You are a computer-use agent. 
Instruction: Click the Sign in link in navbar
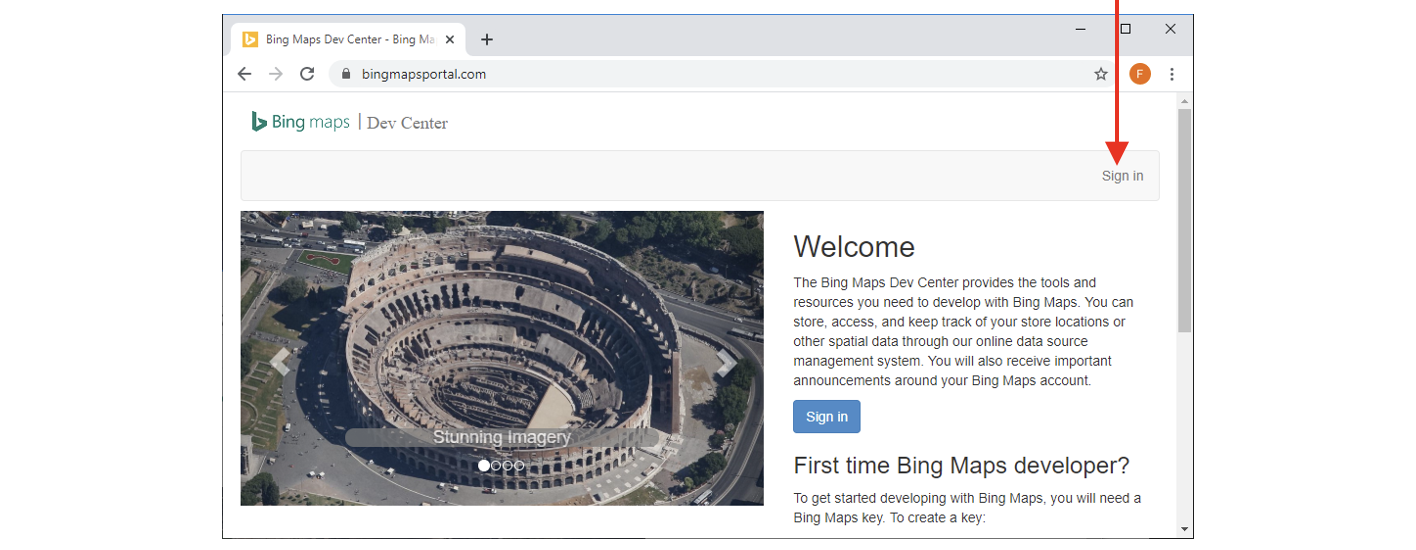point(1122,176)
